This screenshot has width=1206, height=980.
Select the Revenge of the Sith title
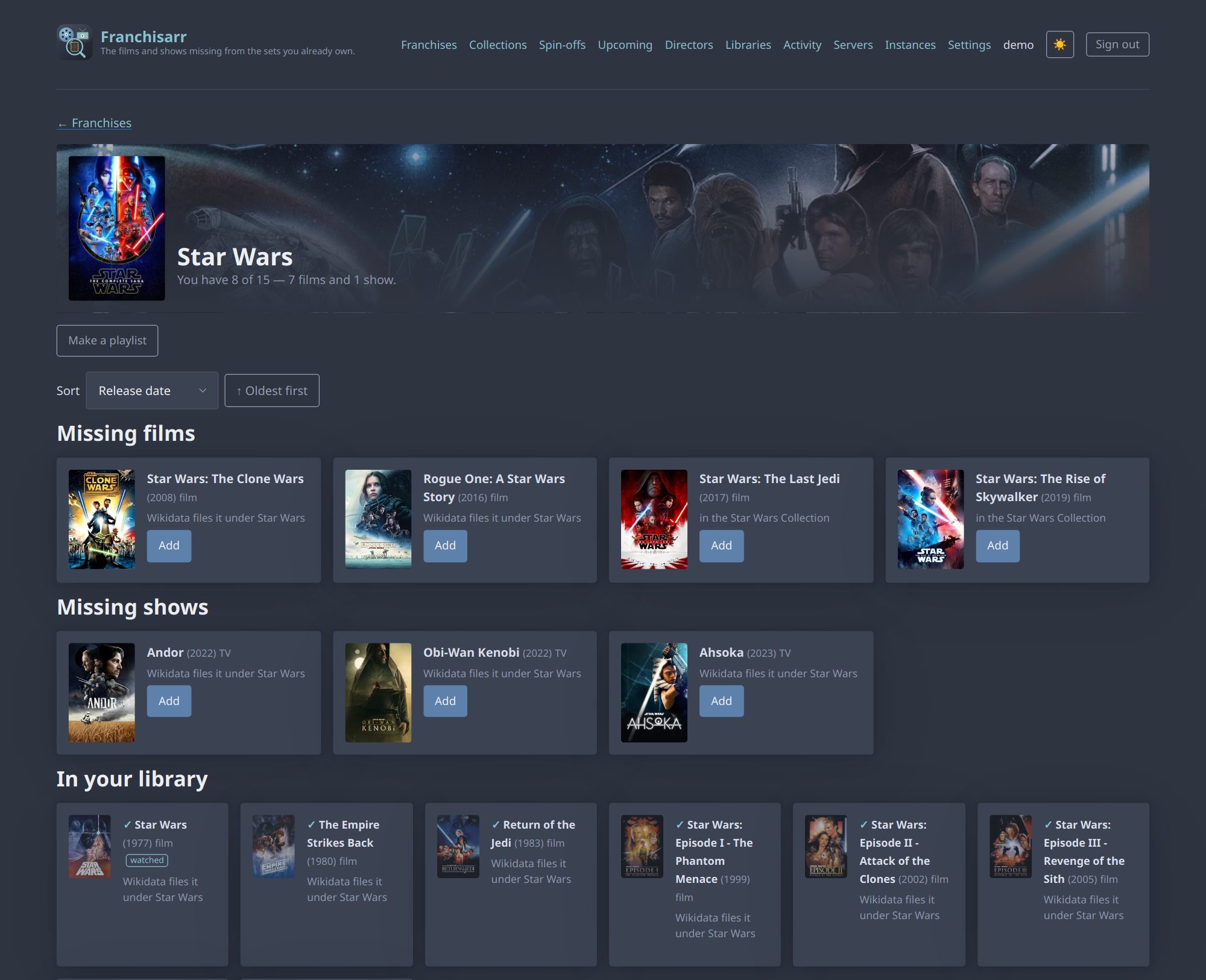[x=1084, y=852]
